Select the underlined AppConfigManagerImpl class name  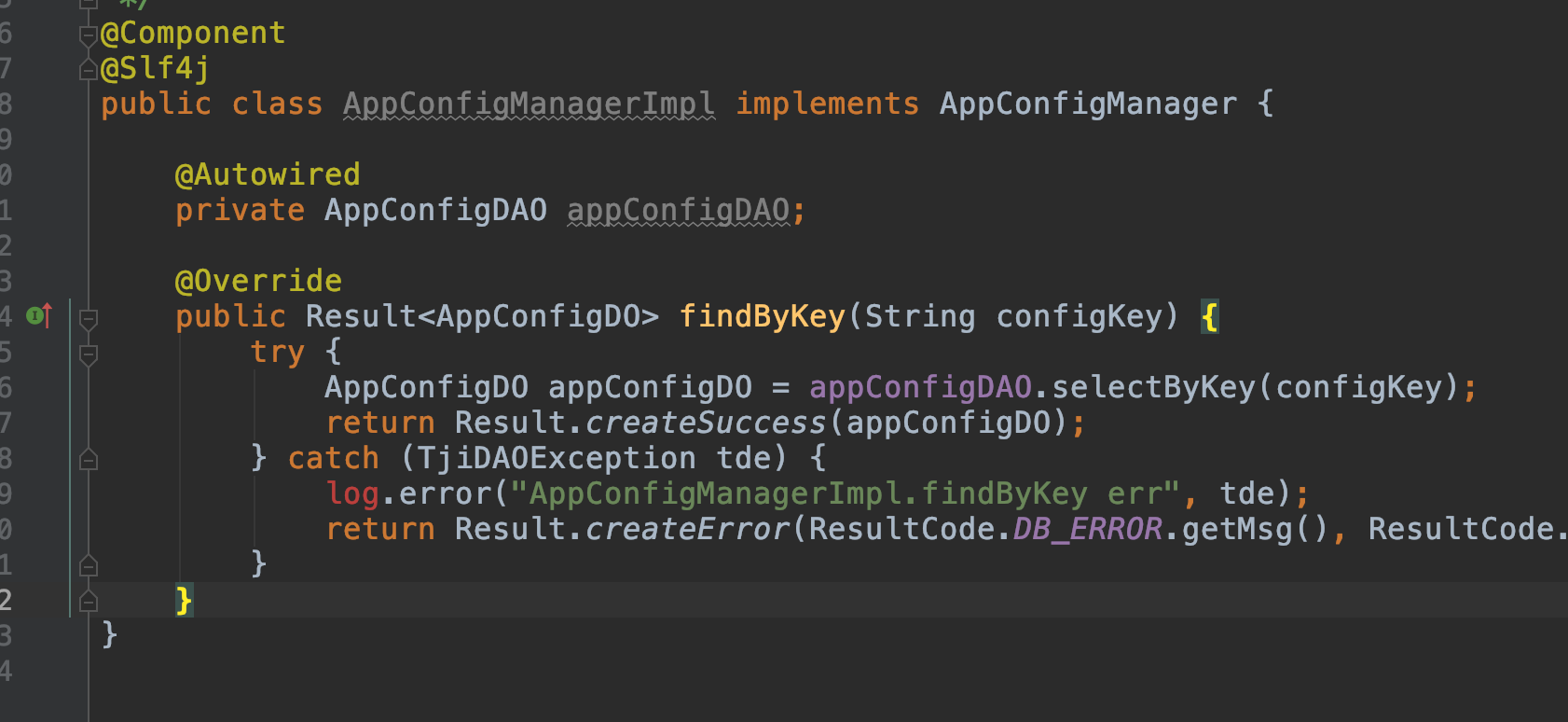click(529, 104)
